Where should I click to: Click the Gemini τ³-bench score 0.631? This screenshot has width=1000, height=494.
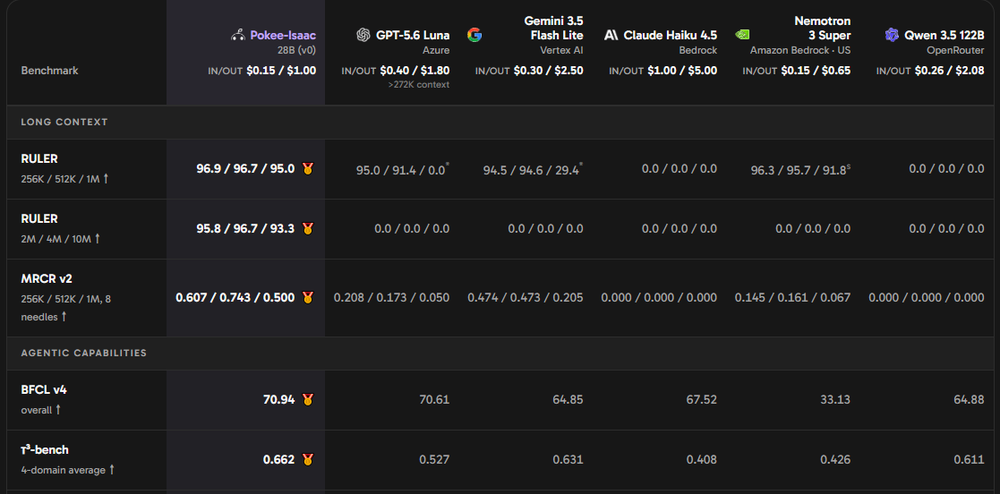click(x=568, y=459)
